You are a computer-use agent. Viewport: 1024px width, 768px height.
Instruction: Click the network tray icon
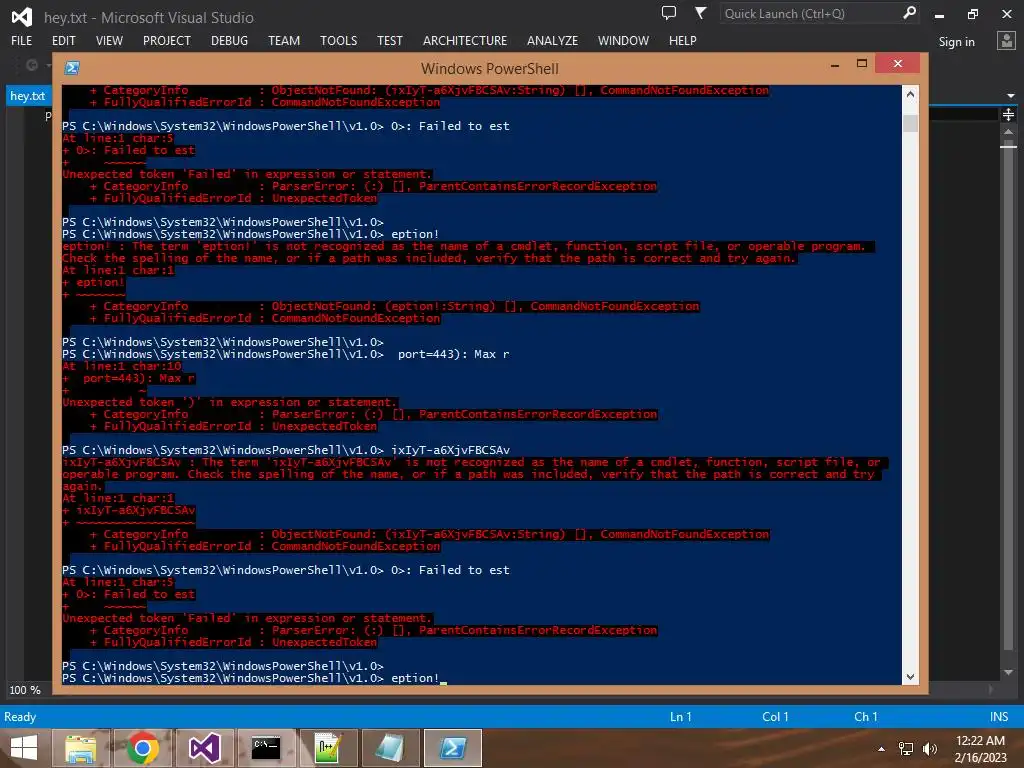(x=906, y=749)
